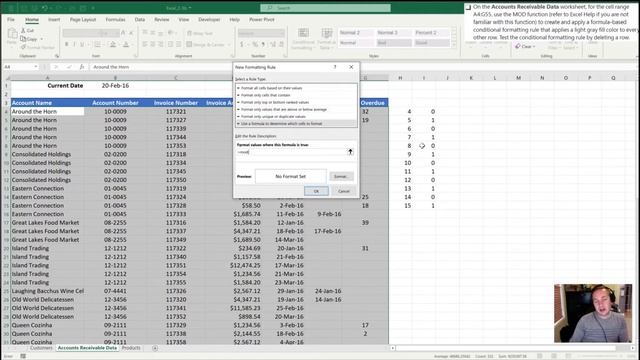The image size is (640, 360).
Task: Switch to the Formulas ribbon tab
Action: pos(116,20)
